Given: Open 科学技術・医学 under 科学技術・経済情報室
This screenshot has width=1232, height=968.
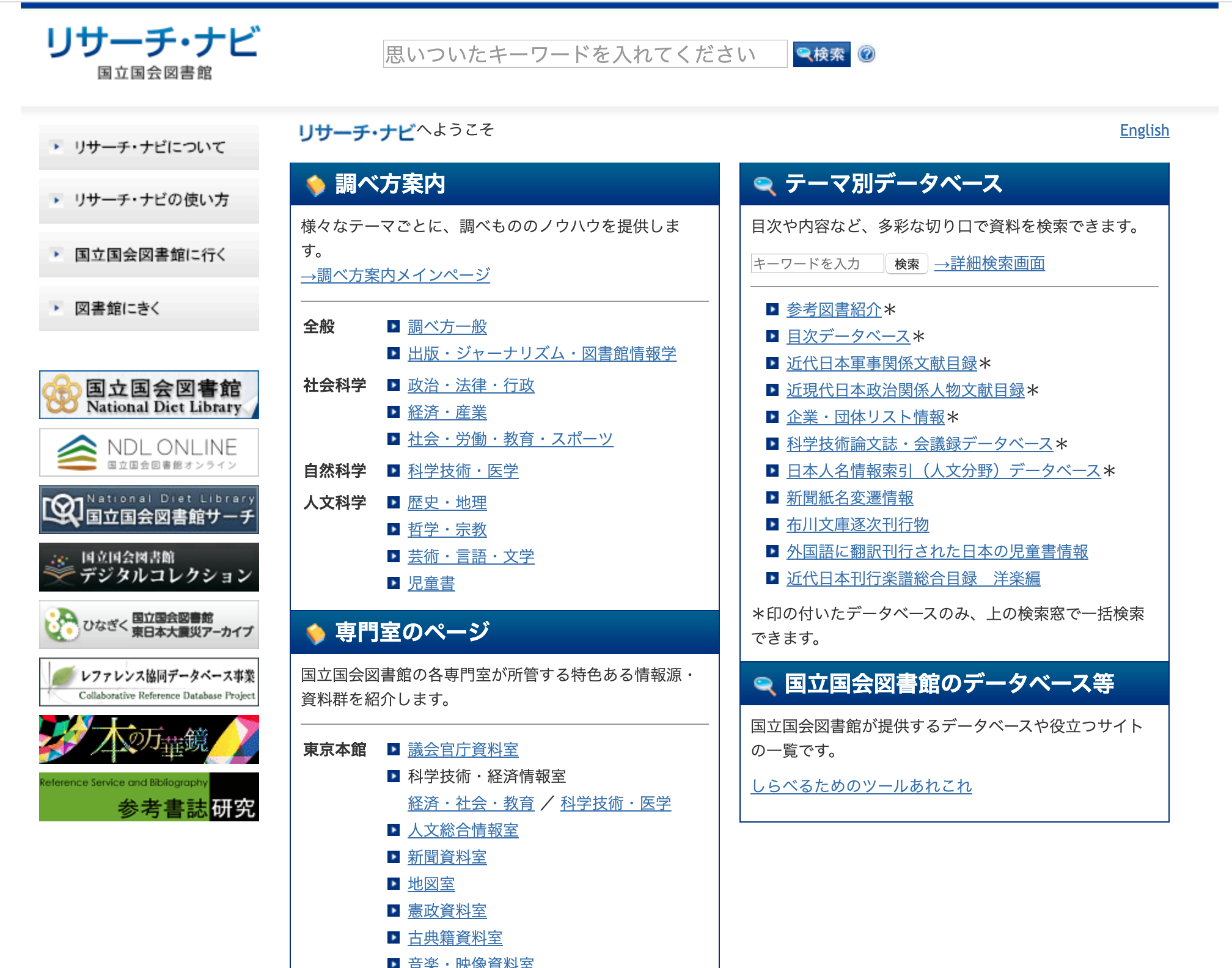Looking at the screenshot, I should (615, 804).
